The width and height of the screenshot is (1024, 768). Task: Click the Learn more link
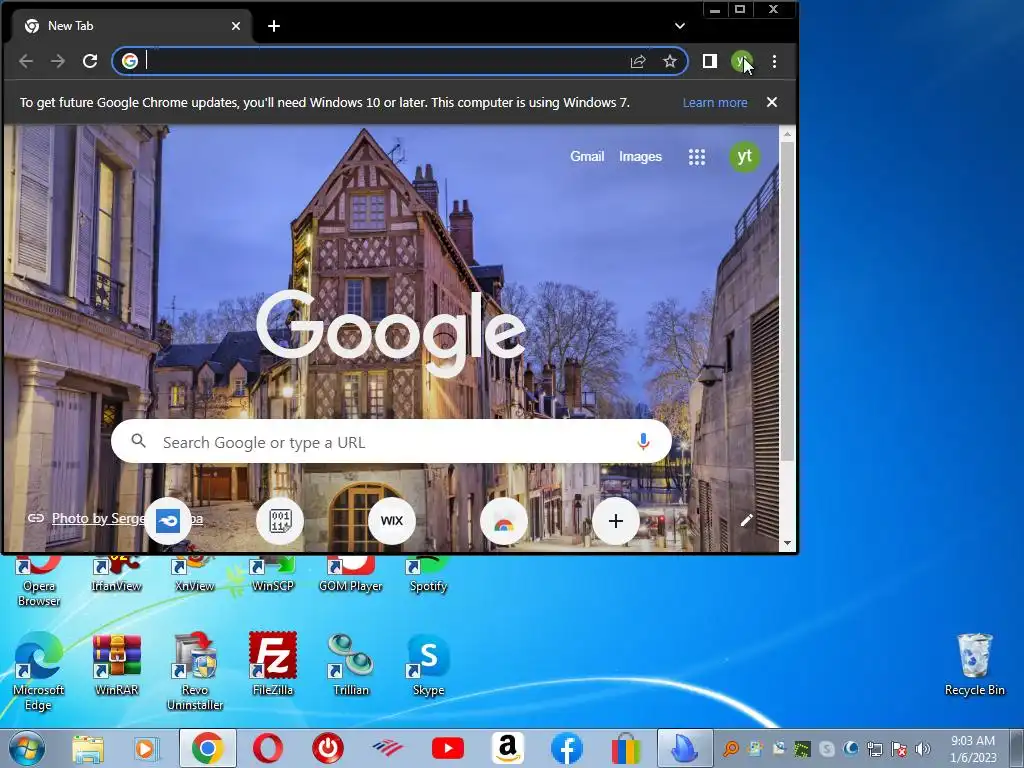click(715, 103)
